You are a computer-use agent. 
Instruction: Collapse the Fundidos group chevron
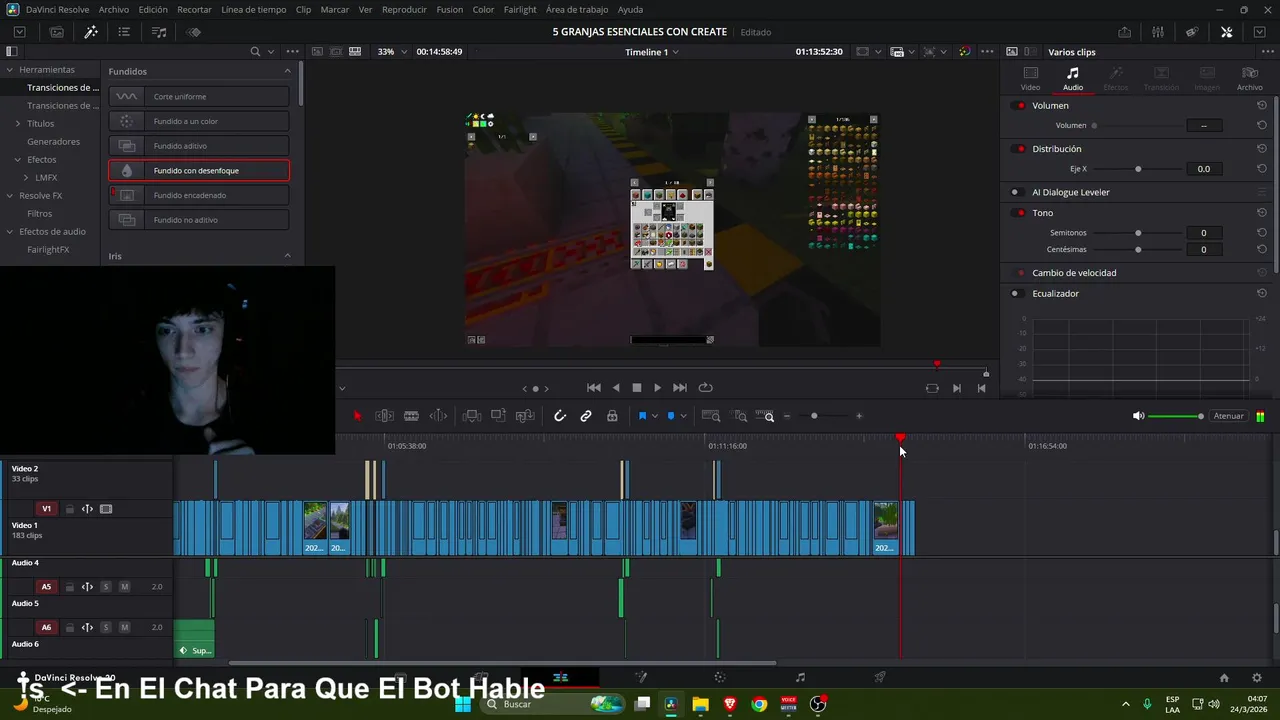pyautogui.click(x=288, y=71)
